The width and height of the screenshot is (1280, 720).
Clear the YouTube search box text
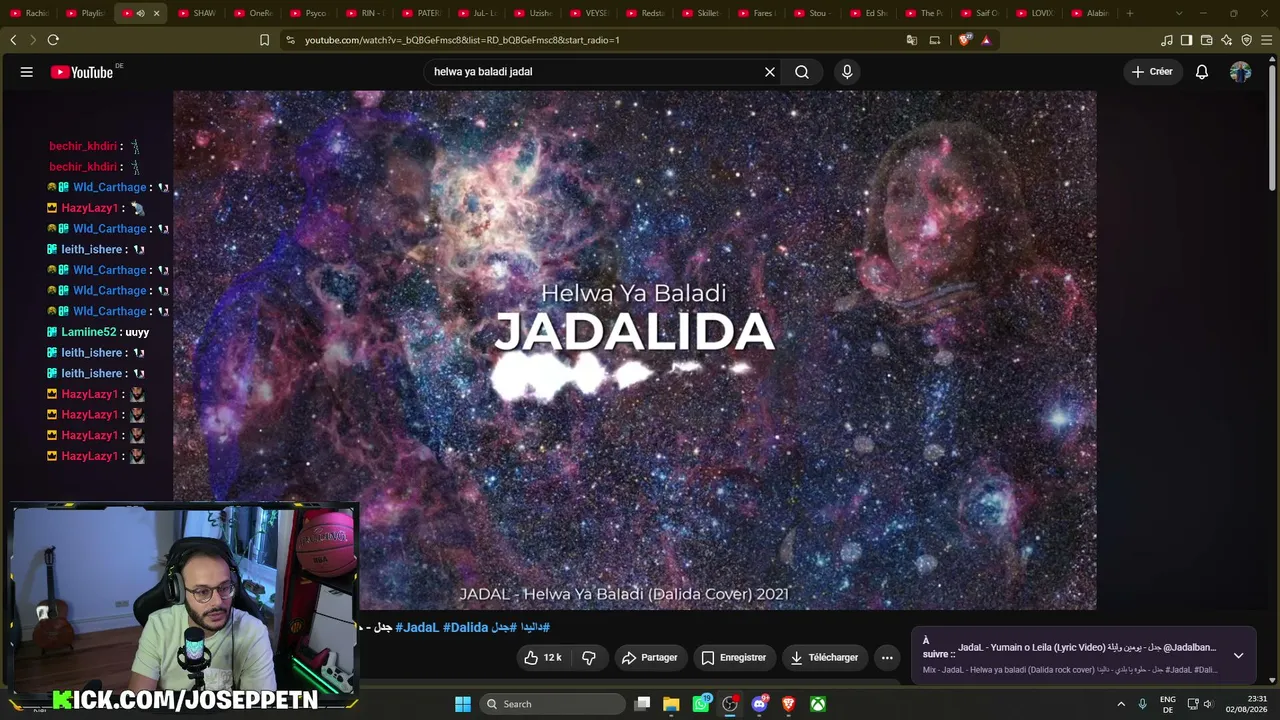click(x=770, y=72)
